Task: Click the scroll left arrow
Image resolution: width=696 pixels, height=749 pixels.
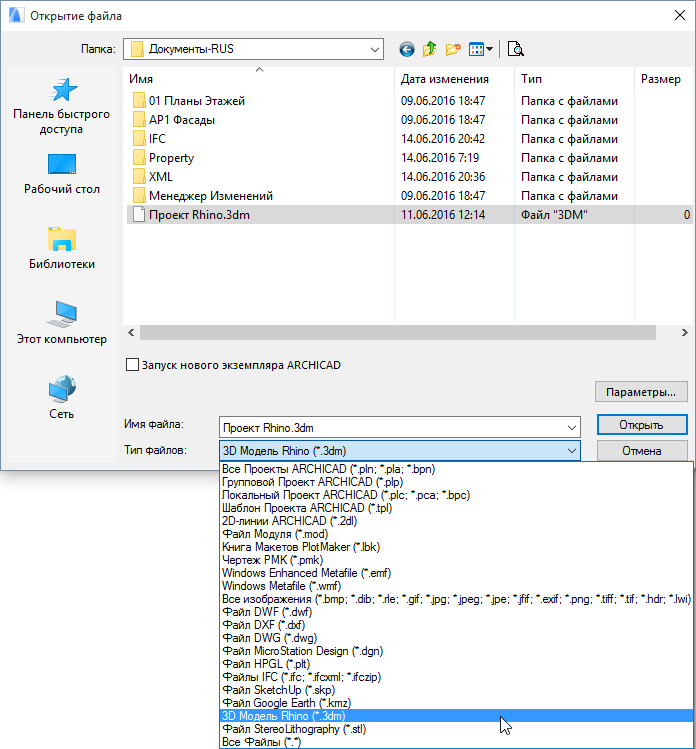Action: click(131, 332)
